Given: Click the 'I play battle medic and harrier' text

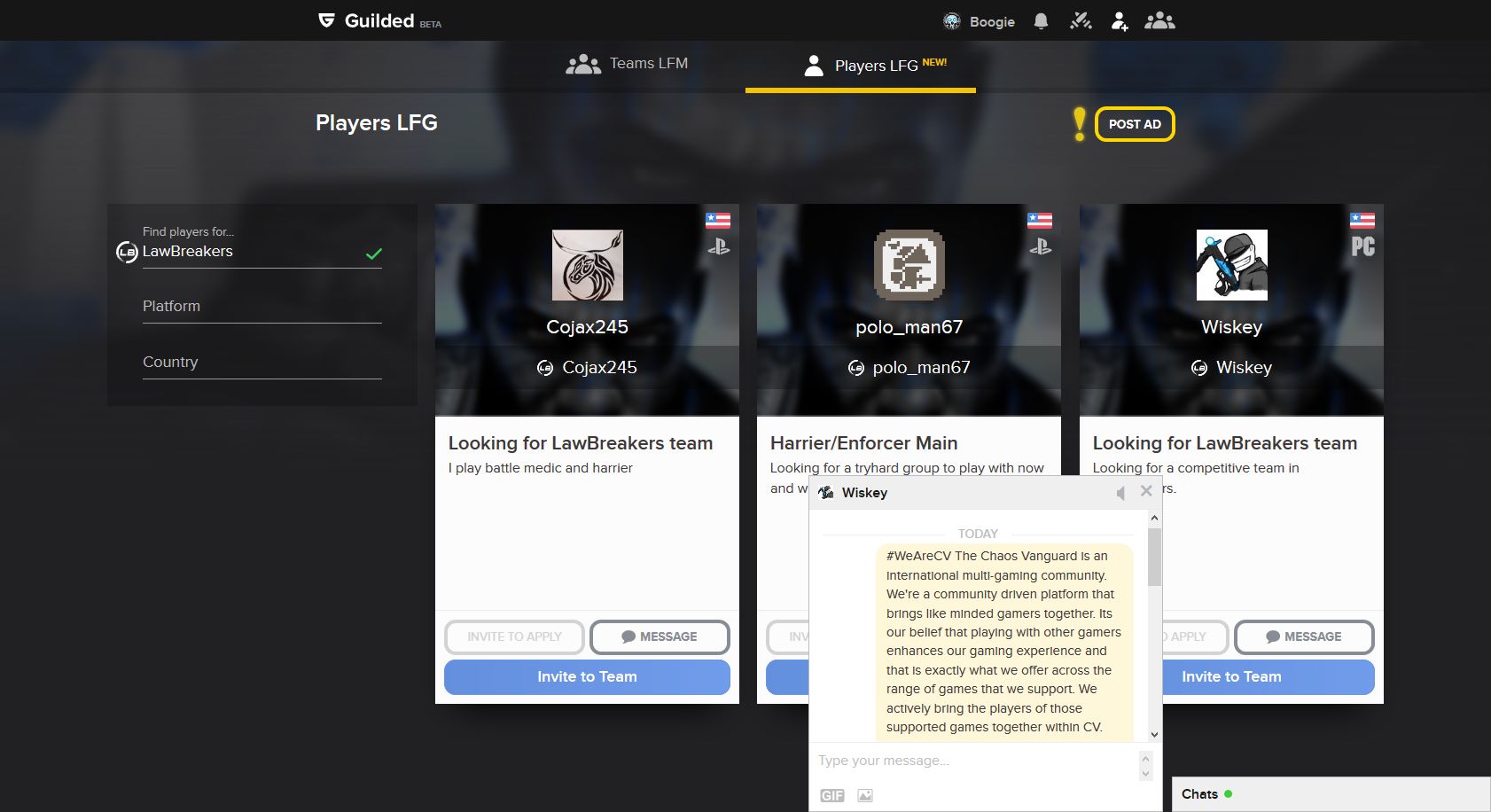Looking at the screenshot, I should coord(541,468).
